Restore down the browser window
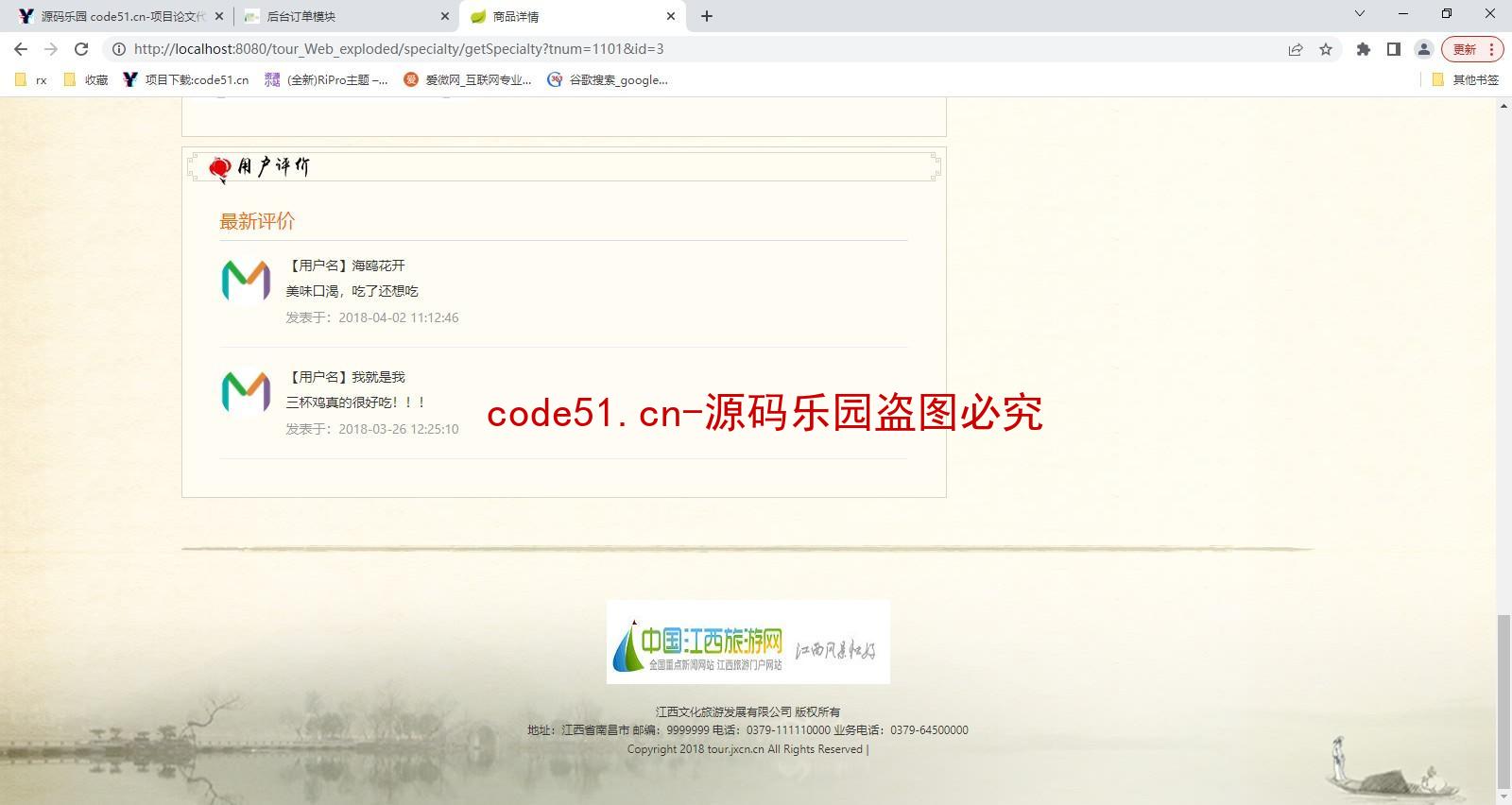This screenshot has height=805, width=1512. tap(1447, 13)
